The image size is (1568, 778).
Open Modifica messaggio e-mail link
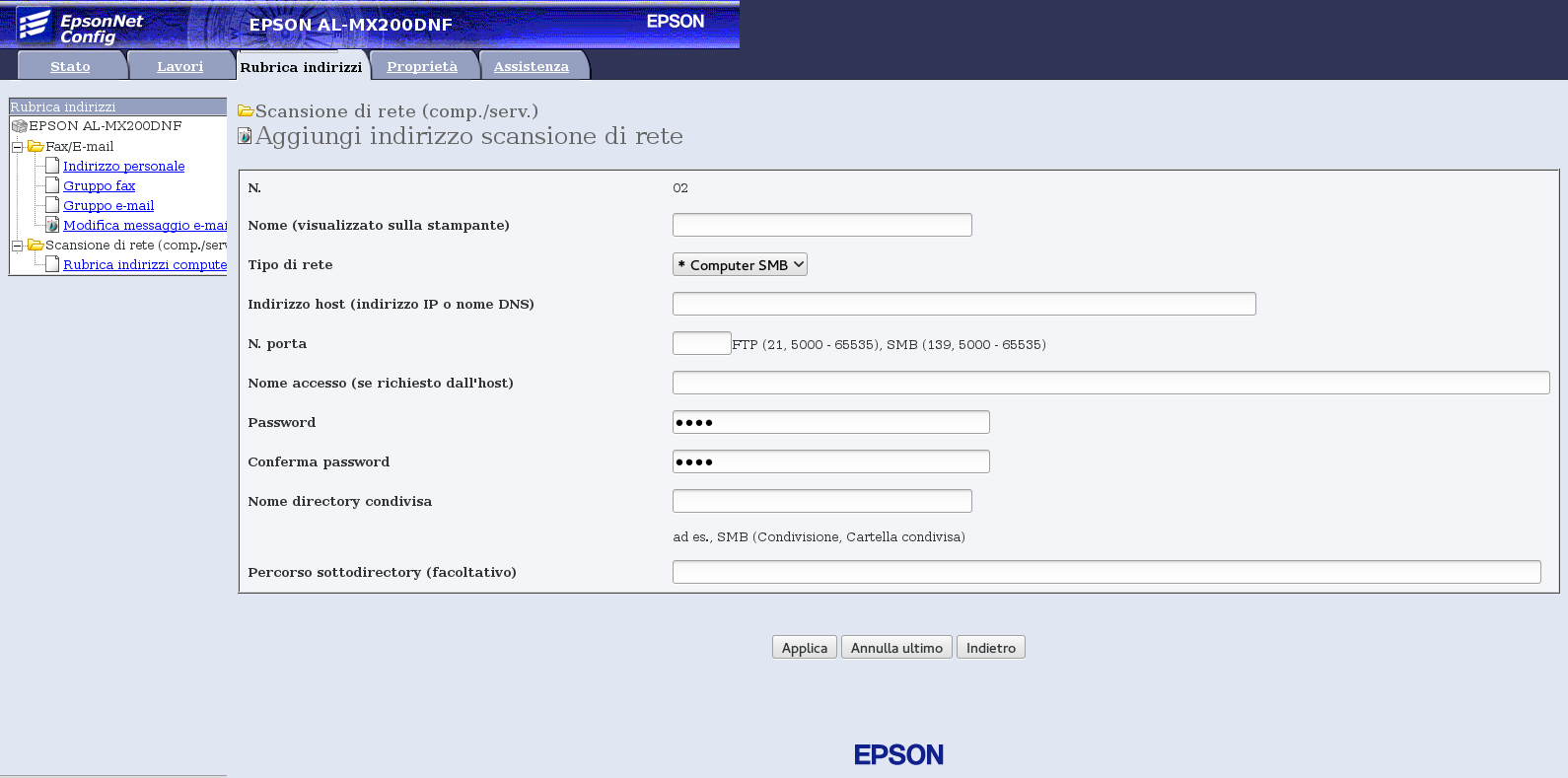145,225
